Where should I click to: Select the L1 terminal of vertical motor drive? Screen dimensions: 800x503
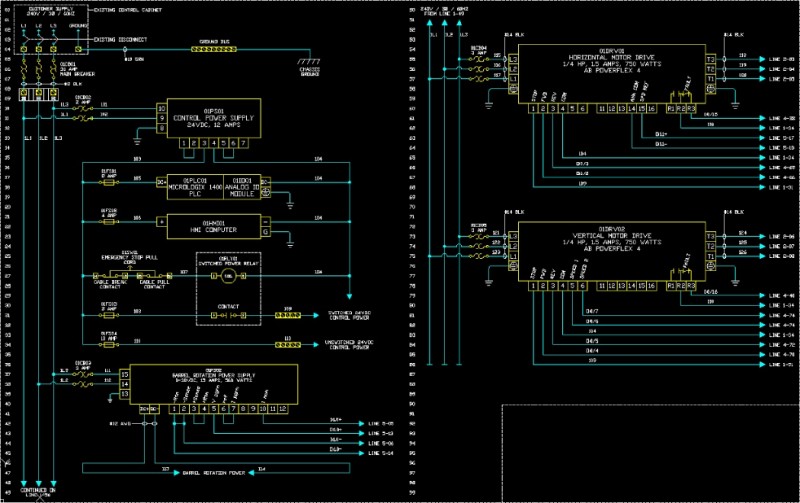tap(513, 256)
